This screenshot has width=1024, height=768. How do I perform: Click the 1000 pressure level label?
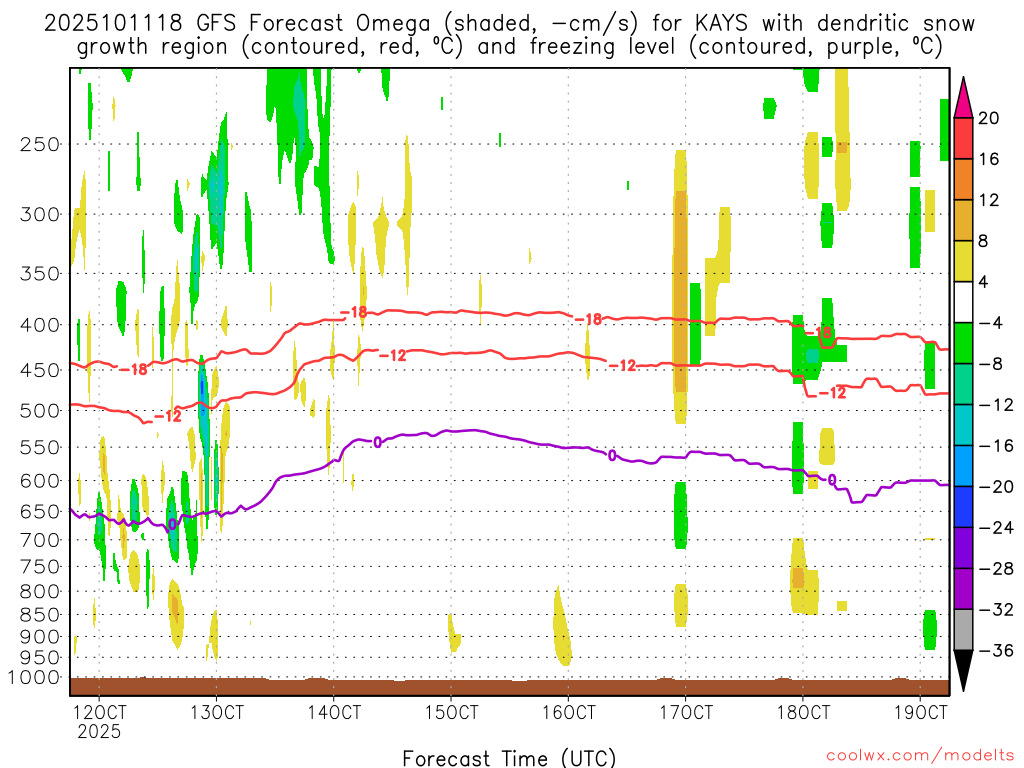34,677
